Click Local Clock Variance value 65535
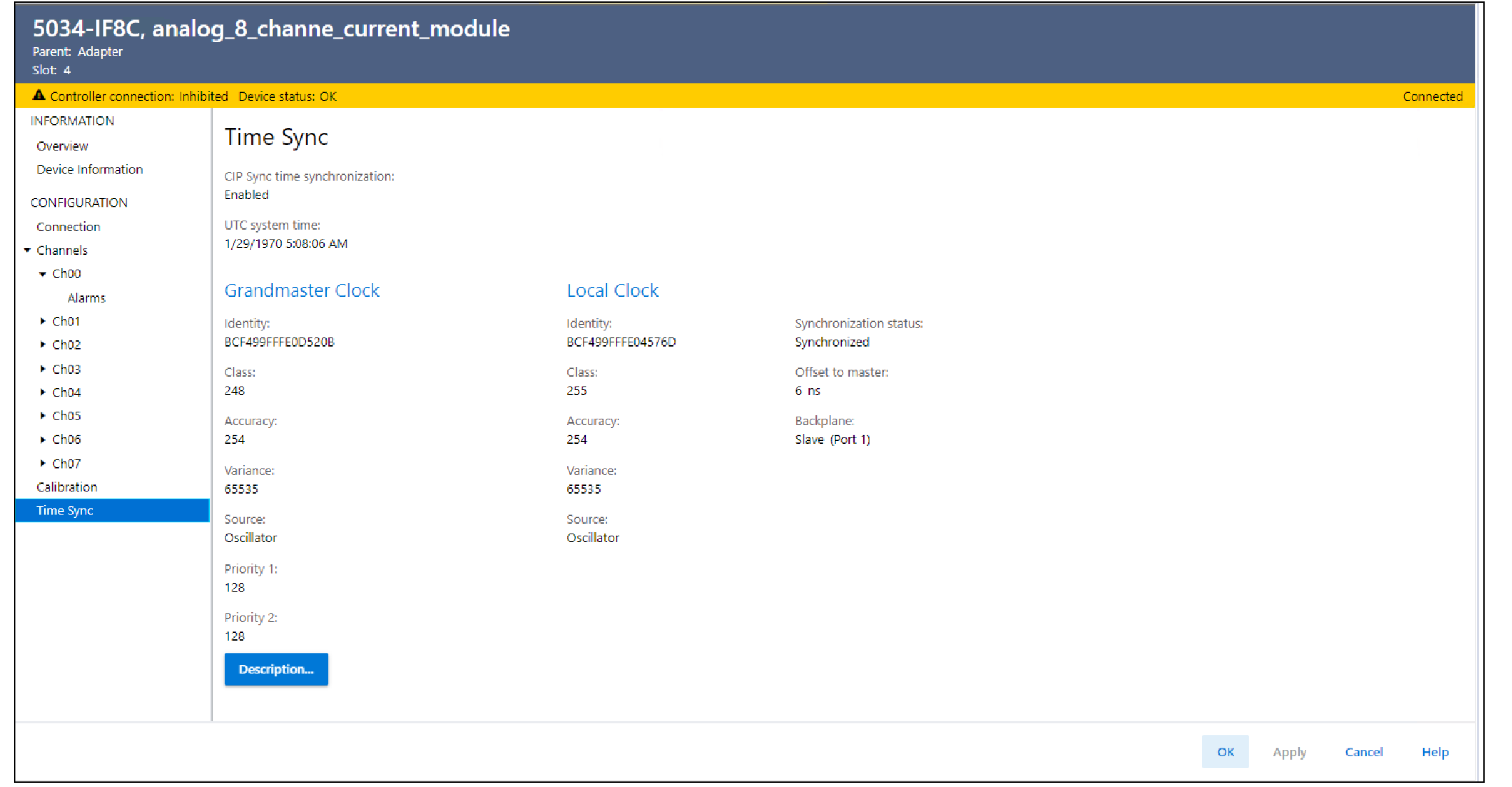1512x787 pixels. pos(584,489)
